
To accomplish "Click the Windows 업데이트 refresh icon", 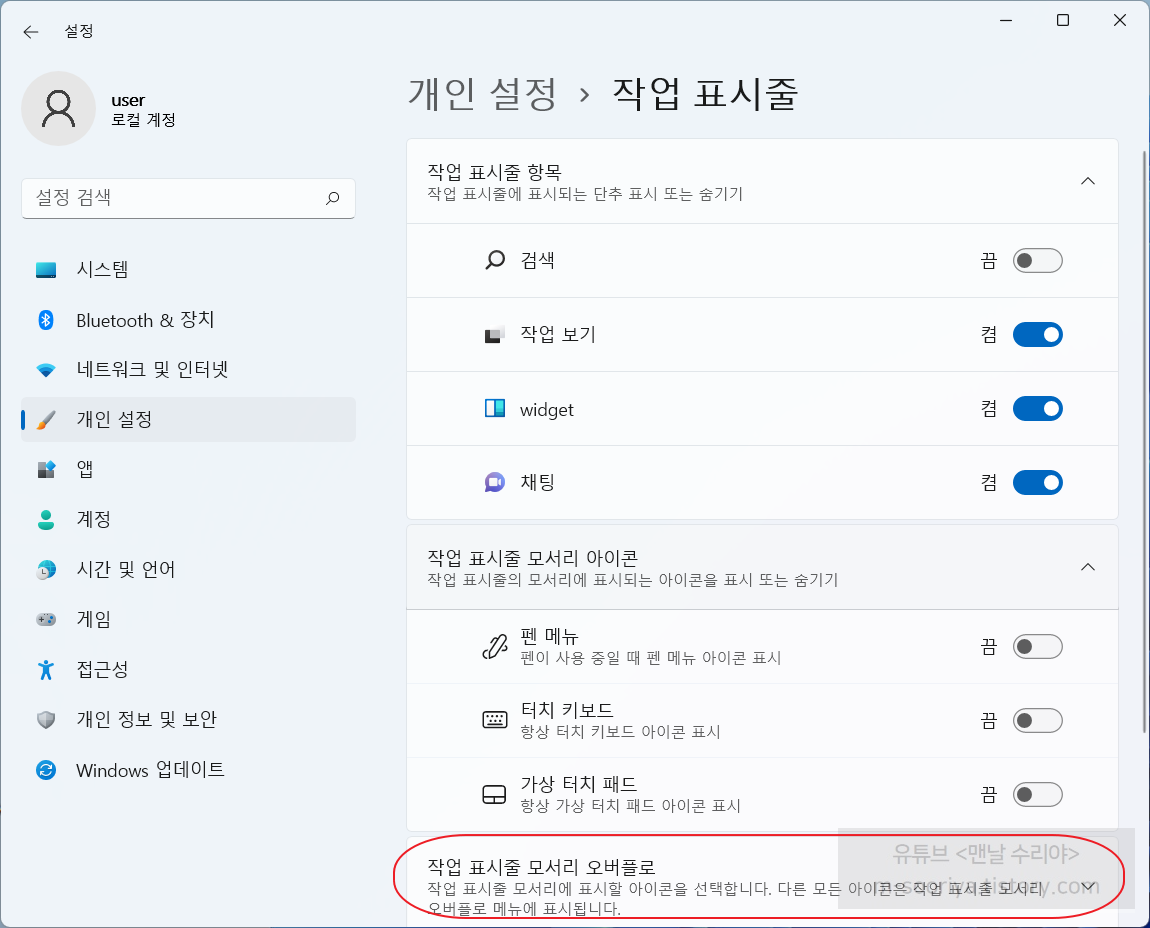I will coord(46,770).
